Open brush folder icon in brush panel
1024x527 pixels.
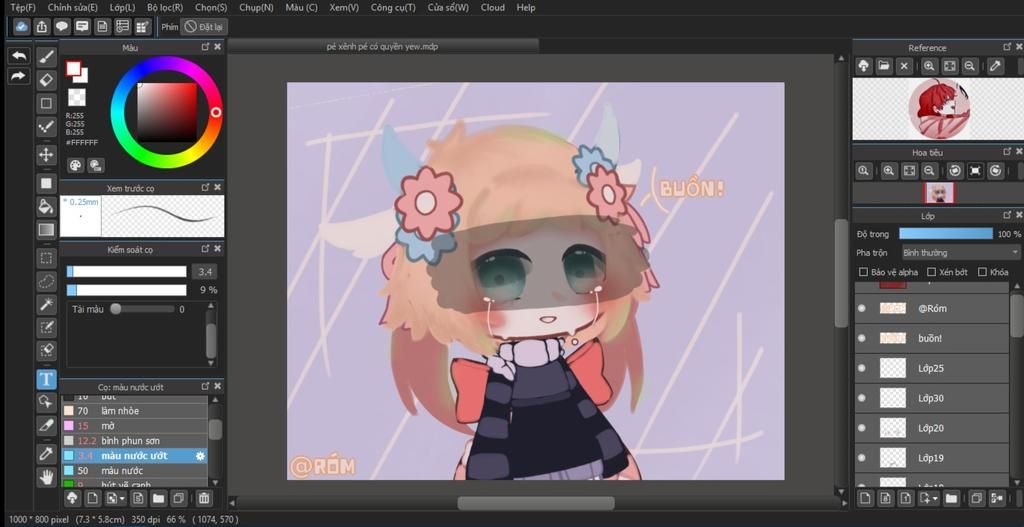pos(158,498)
